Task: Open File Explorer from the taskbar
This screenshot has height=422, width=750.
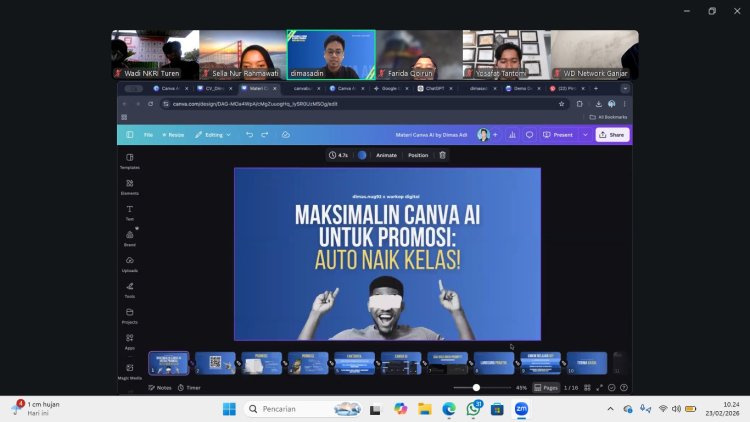Action: 424,409
